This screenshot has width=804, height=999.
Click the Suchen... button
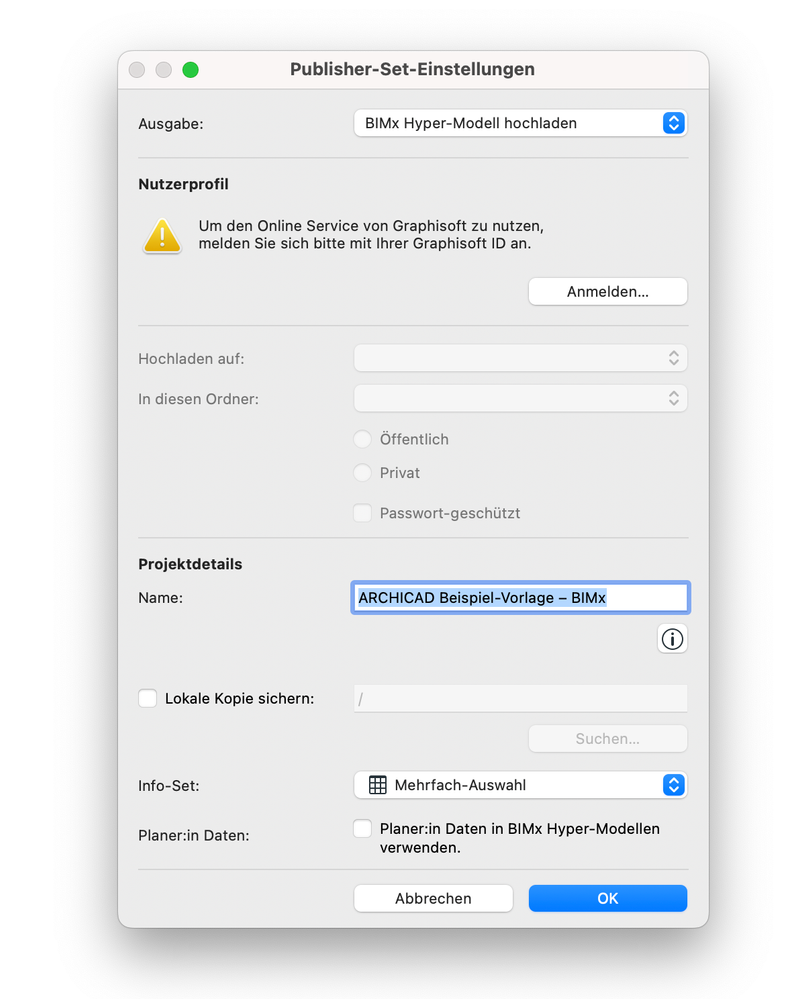608,739
